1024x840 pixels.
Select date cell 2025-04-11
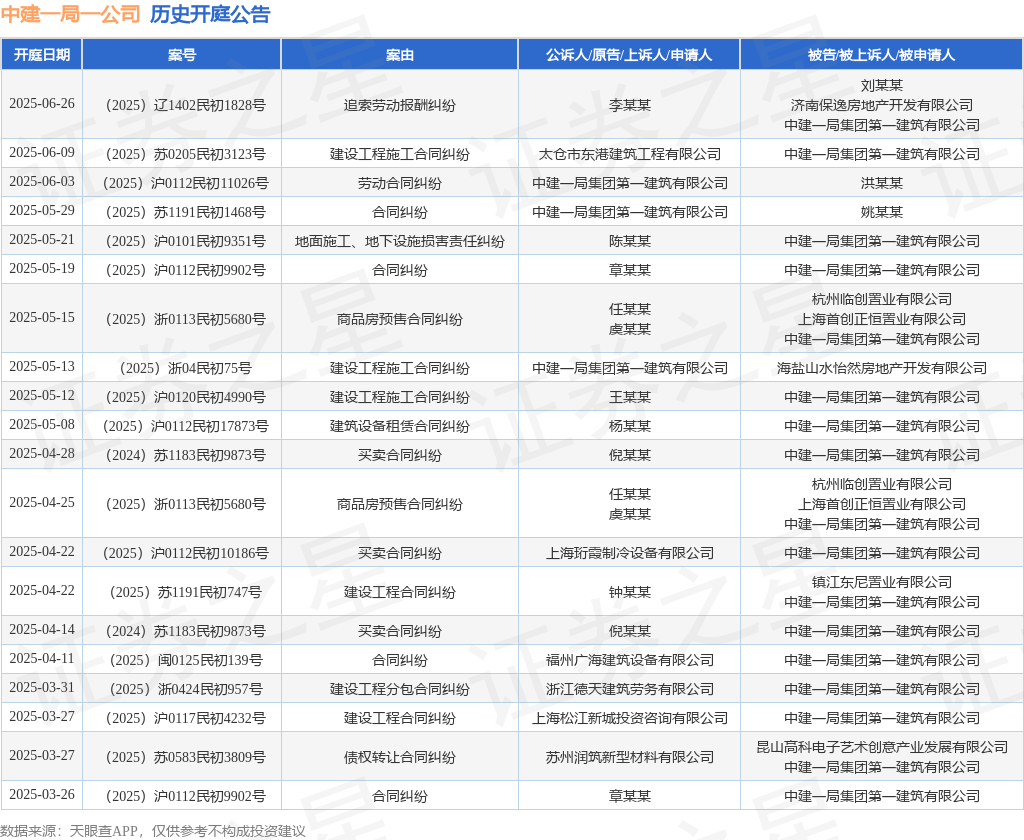42,658
